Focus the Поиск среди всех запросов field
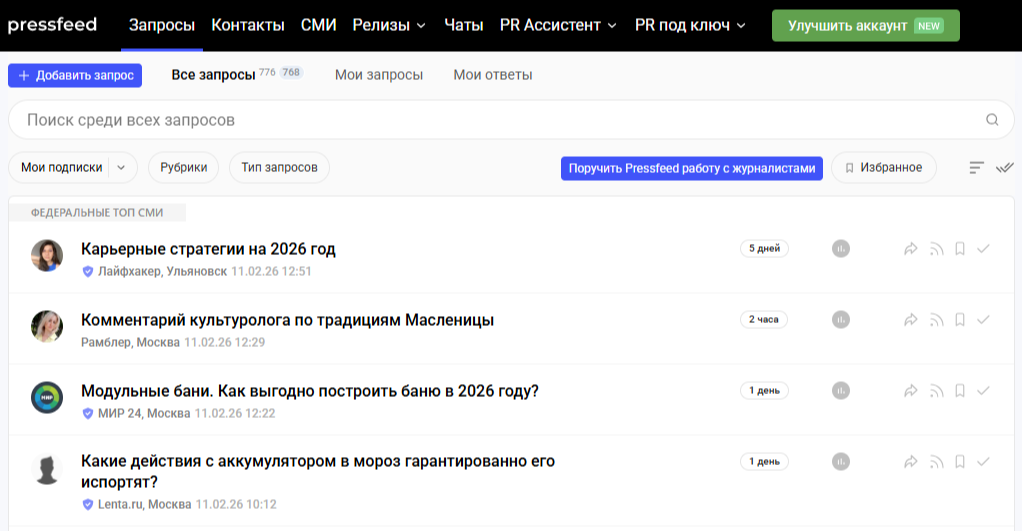The image size is (1022, 531). click(511, 120)
